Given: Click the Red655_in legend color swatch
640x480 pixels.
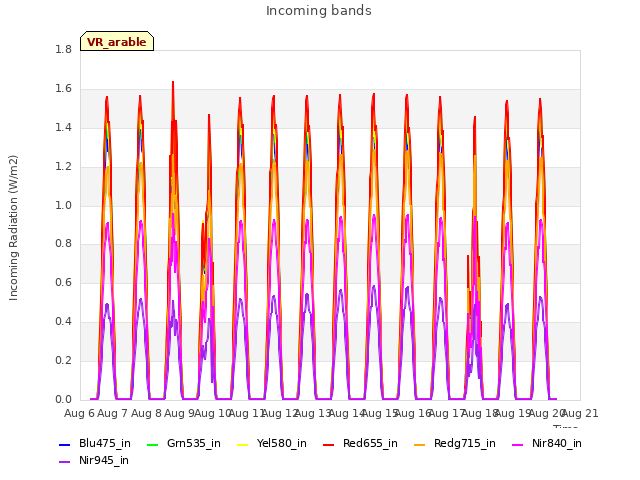Looking at the screenshot, I should point(329,444).
